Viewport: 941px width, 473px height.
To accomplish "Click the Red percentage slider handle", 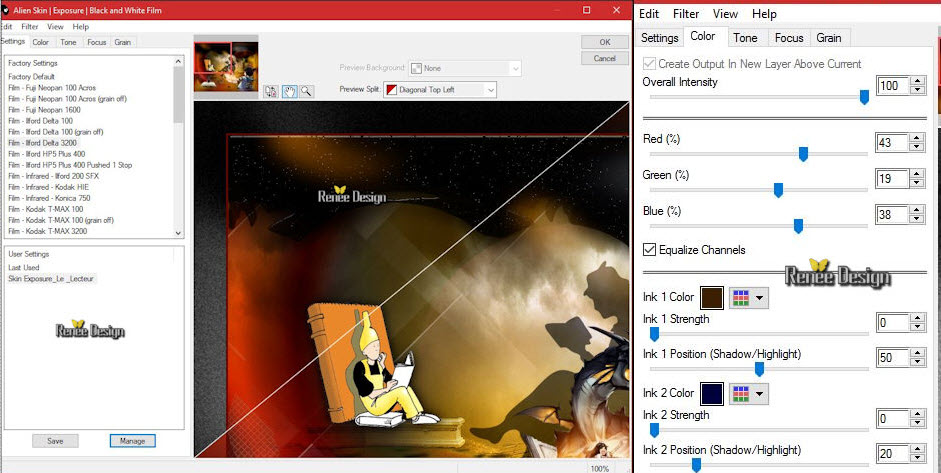I will click(803, 154).
